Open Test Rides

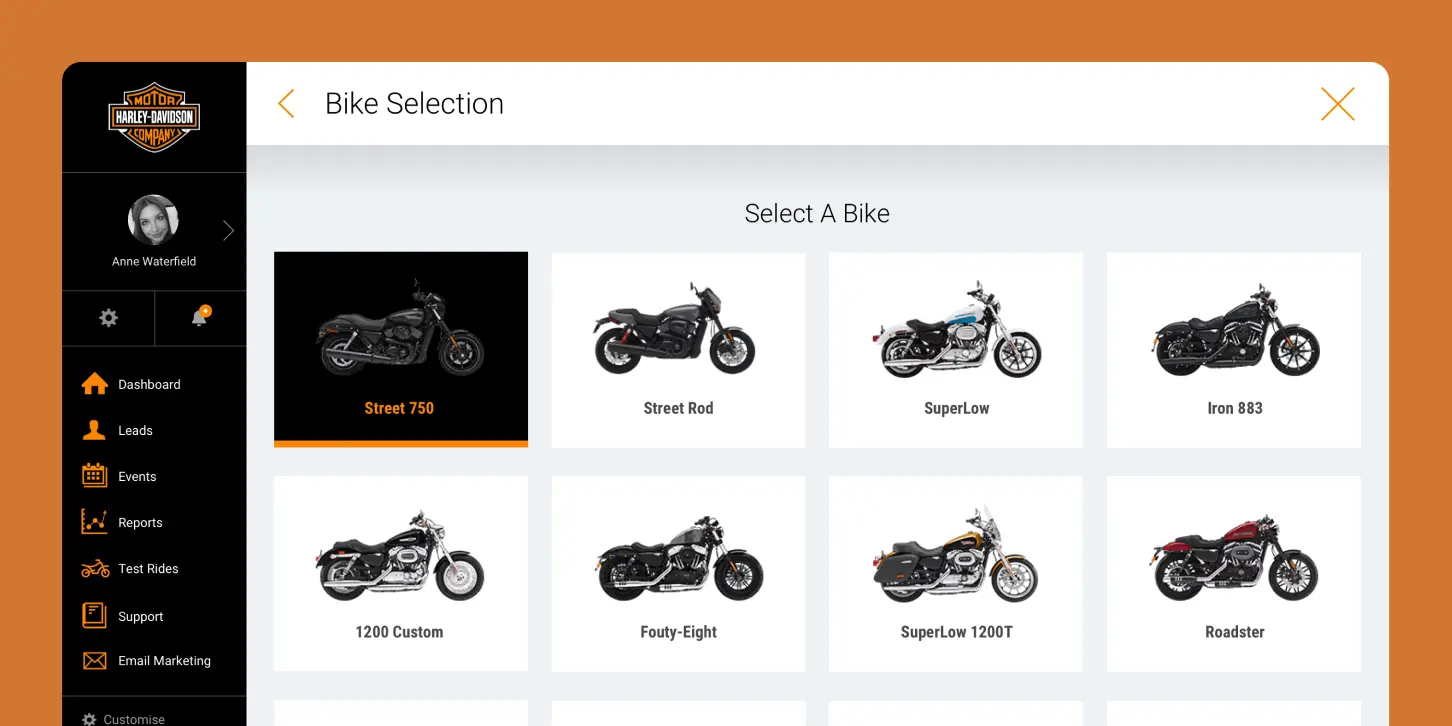click(x=148, y=568)
